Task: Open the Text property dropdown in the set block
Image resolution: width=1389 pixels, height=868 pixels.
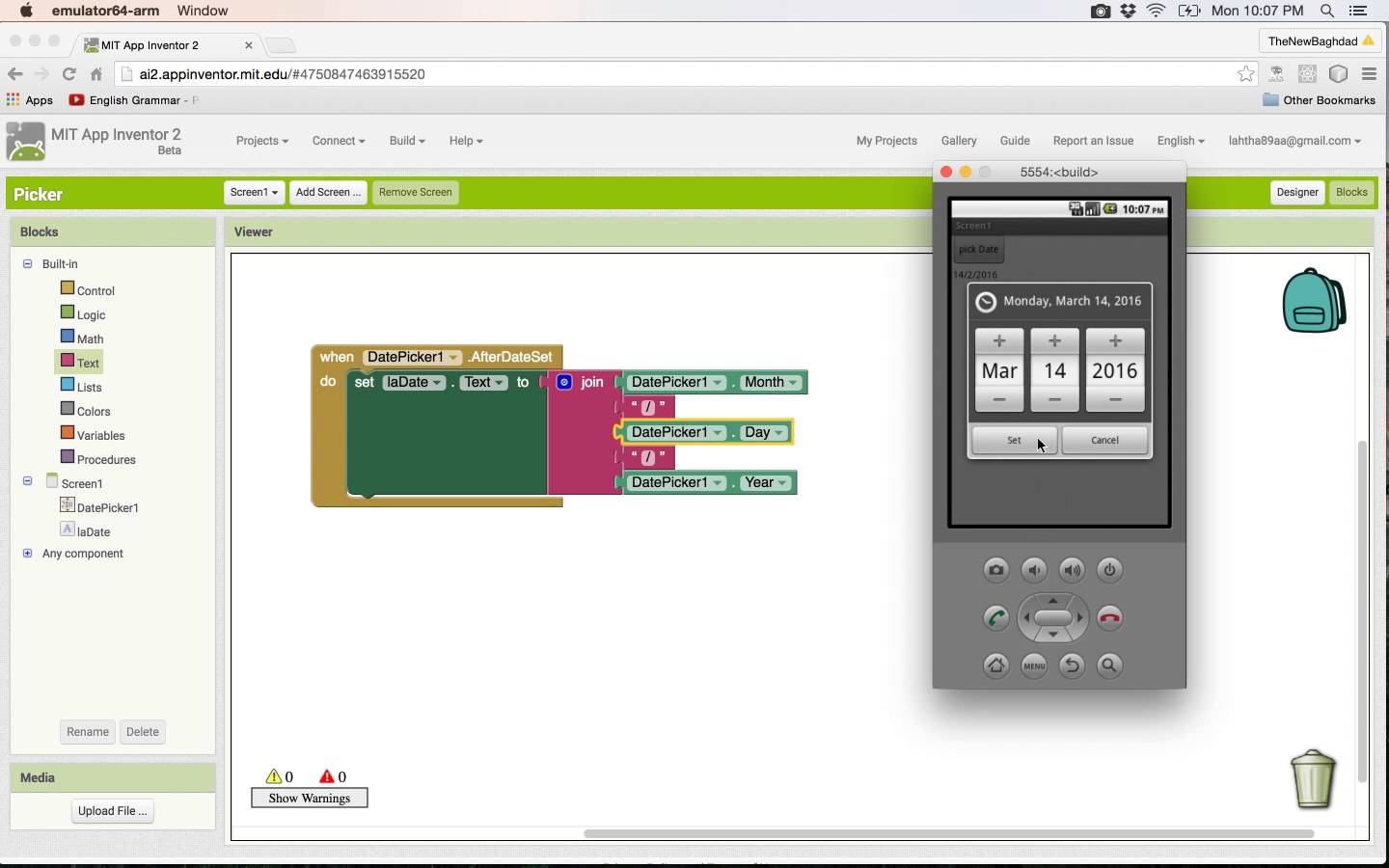Action: (x=483, y=382)
